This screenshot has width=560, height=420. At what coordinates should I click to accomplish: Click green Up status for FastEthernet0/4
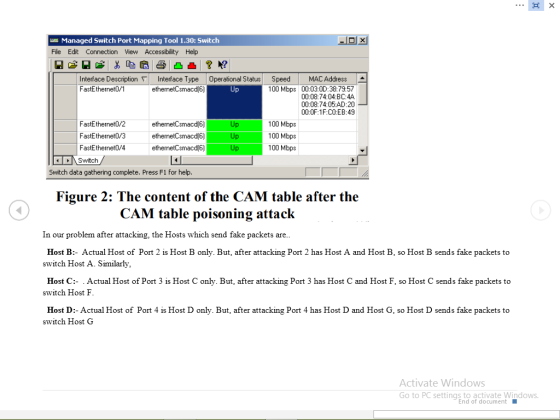coord(234,149)
